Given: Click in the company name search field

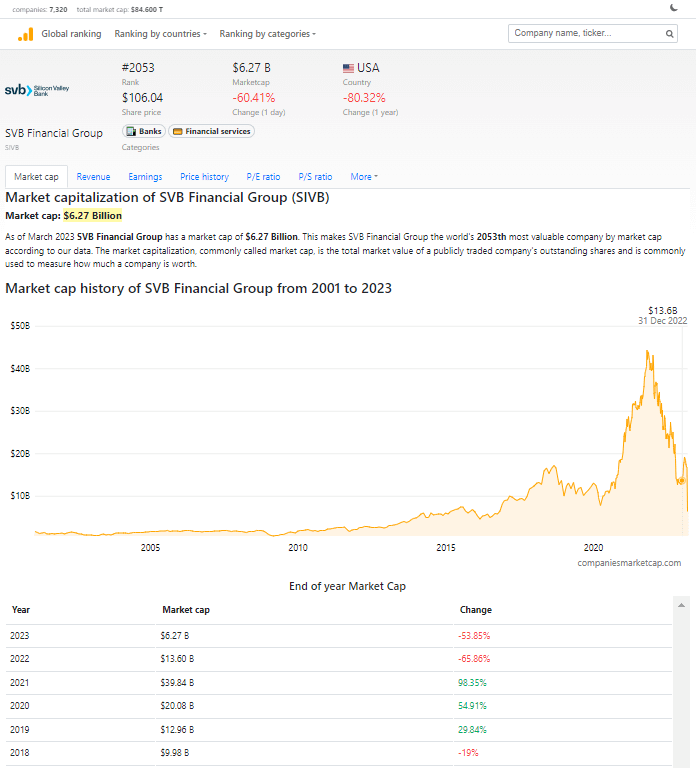Looking at the screenshot, I should [585, 34].
